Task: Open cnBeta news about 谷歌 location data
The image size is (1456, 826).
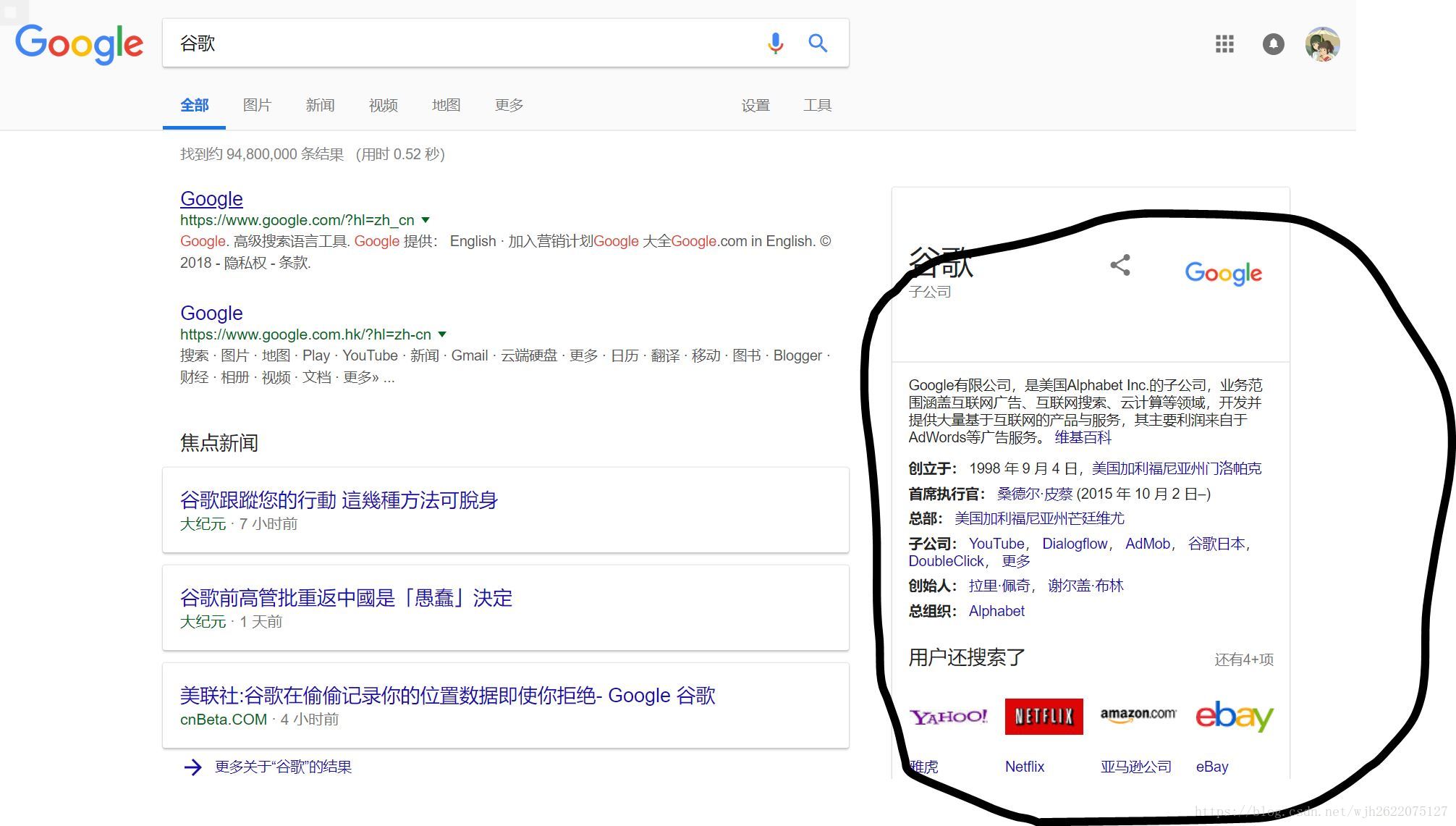Action: coord(447,696)
